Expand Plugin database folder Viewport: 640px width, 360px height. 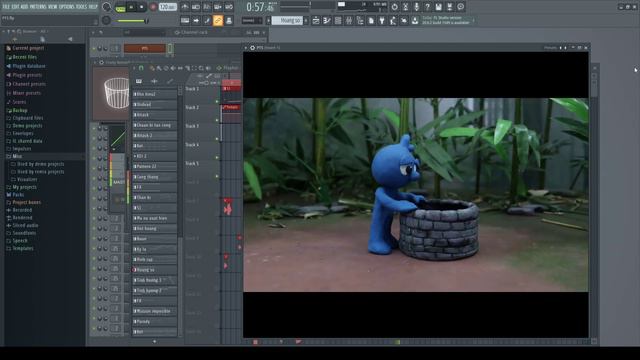coord(29,66)
